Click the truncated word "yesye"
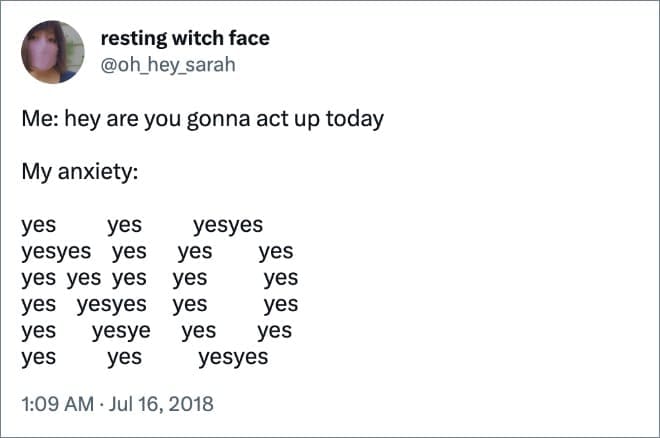Image resolution: width=660 pixels, height=438 pixels. coord(121,331)
